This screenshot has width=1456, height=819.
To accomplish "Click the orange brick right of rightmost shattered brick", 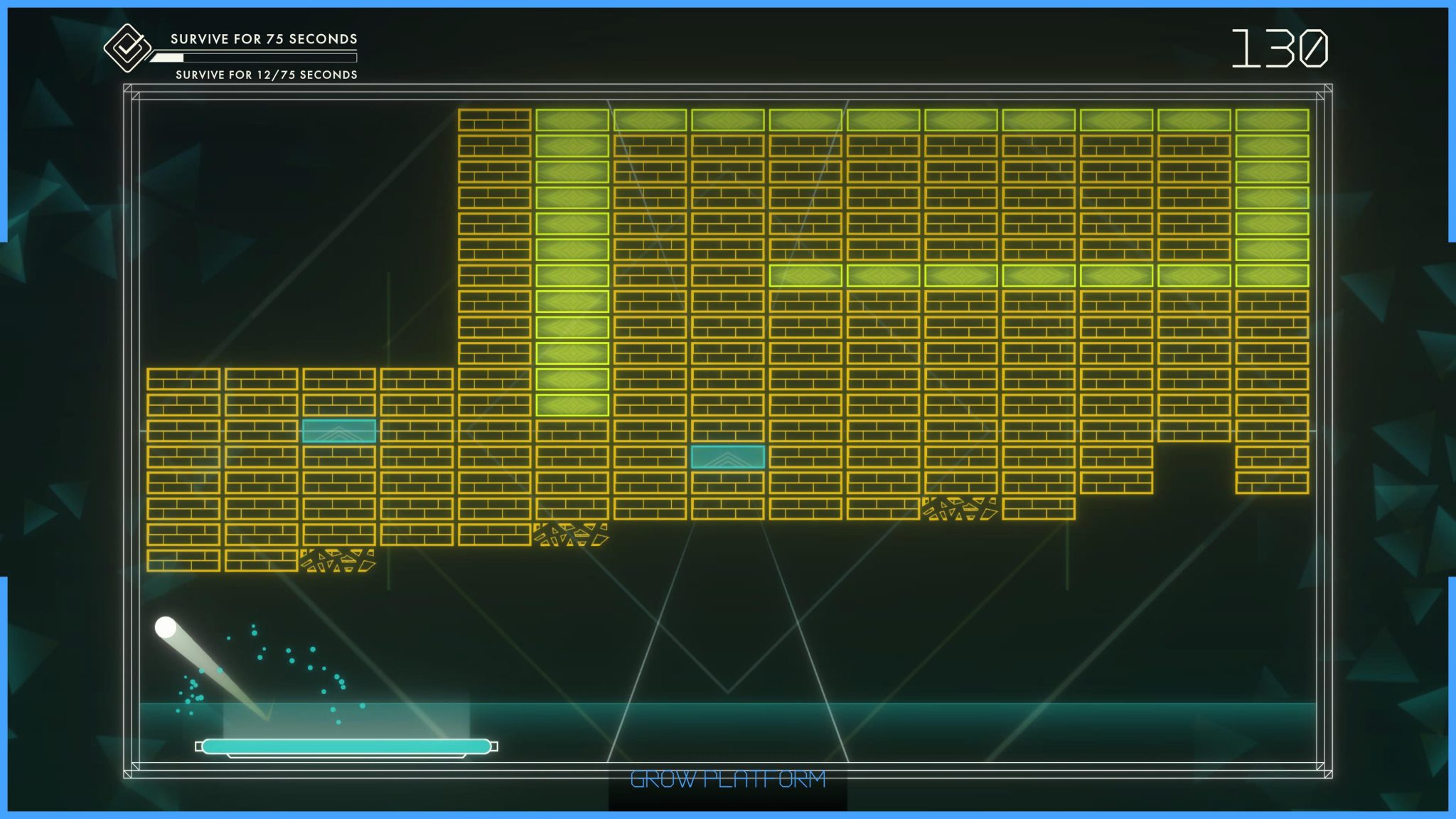I will [1038, 508].
